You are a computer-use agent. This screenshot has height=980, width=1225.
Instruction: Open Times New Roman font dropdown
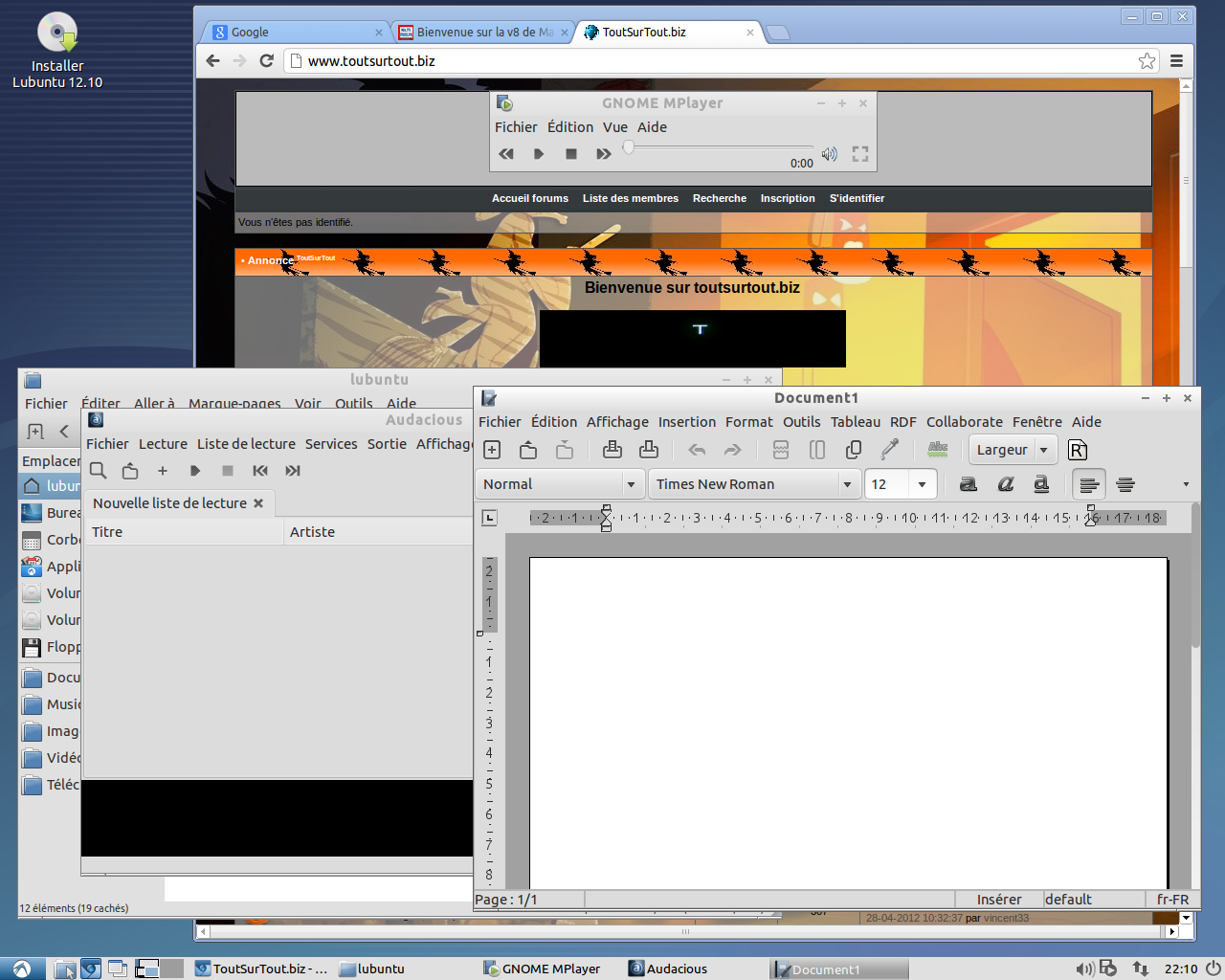pos(754,484)
